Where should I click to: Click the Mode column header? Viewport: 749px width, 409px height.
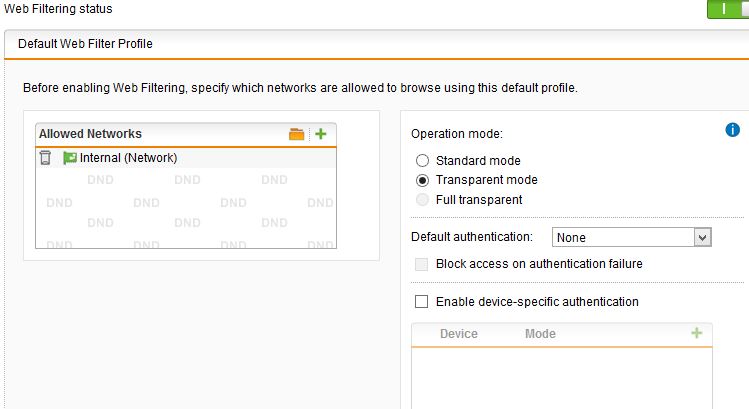540,334
